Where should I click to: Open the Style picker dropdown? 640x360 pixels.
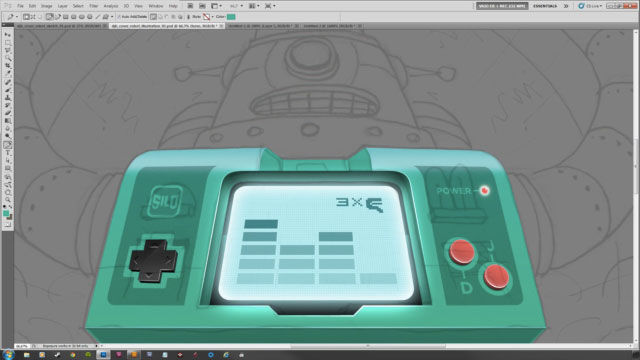click(212, 17)
